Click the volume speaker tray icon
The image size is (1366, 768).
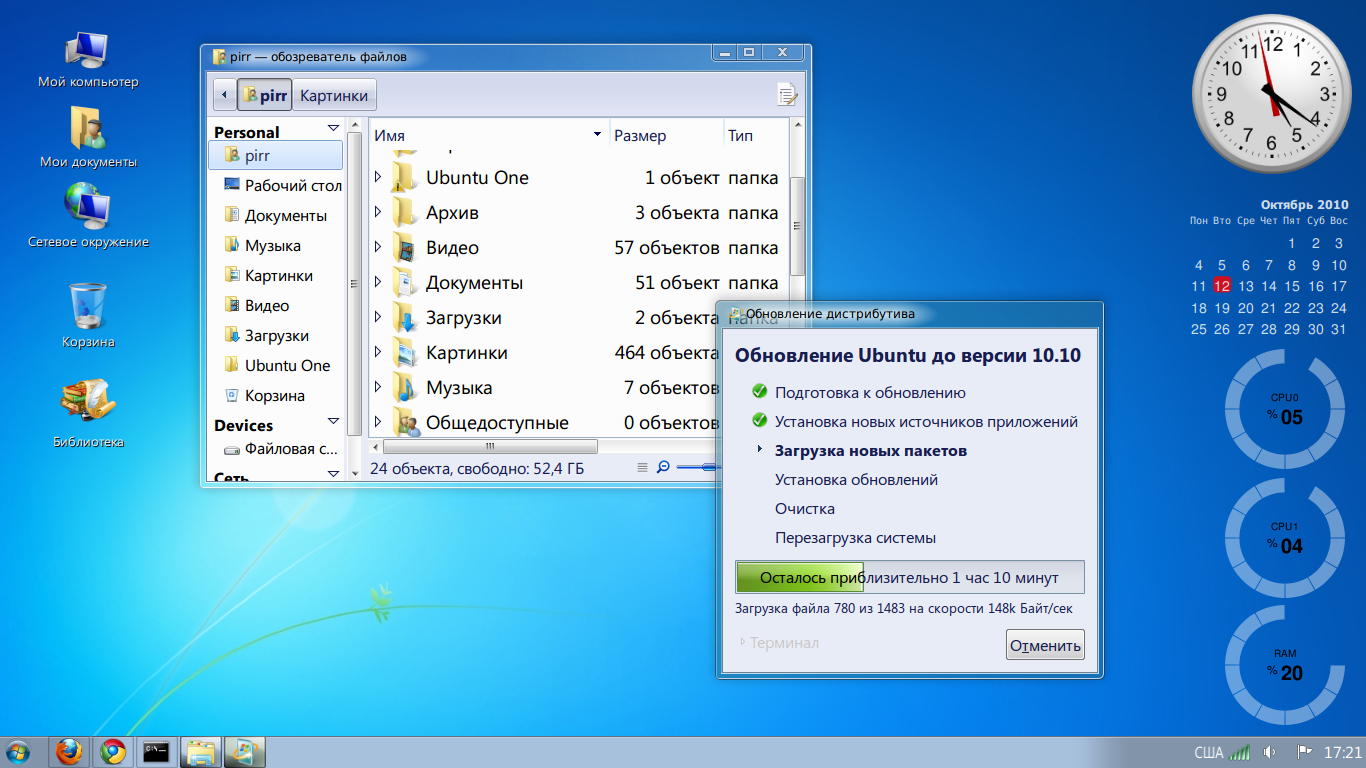pyautogui.click(x=1270, y=752)
